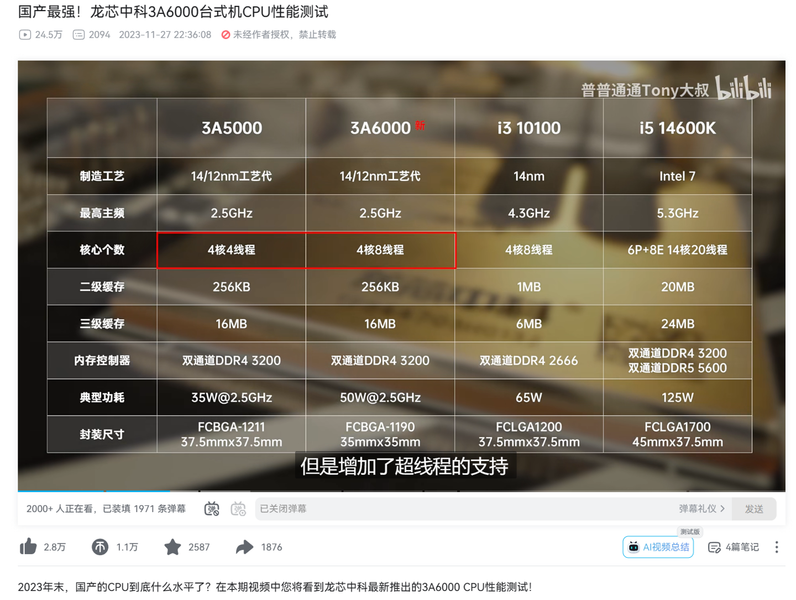
Task: Click the 双通道DDR4 2666 cell
Action: [529, 360]
